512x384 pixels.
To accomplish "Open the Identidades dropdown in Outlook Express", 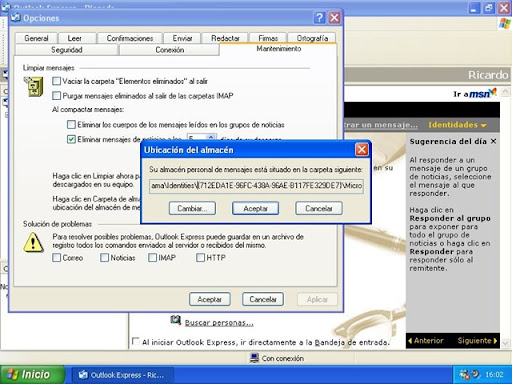I will [x=457, y=125].
